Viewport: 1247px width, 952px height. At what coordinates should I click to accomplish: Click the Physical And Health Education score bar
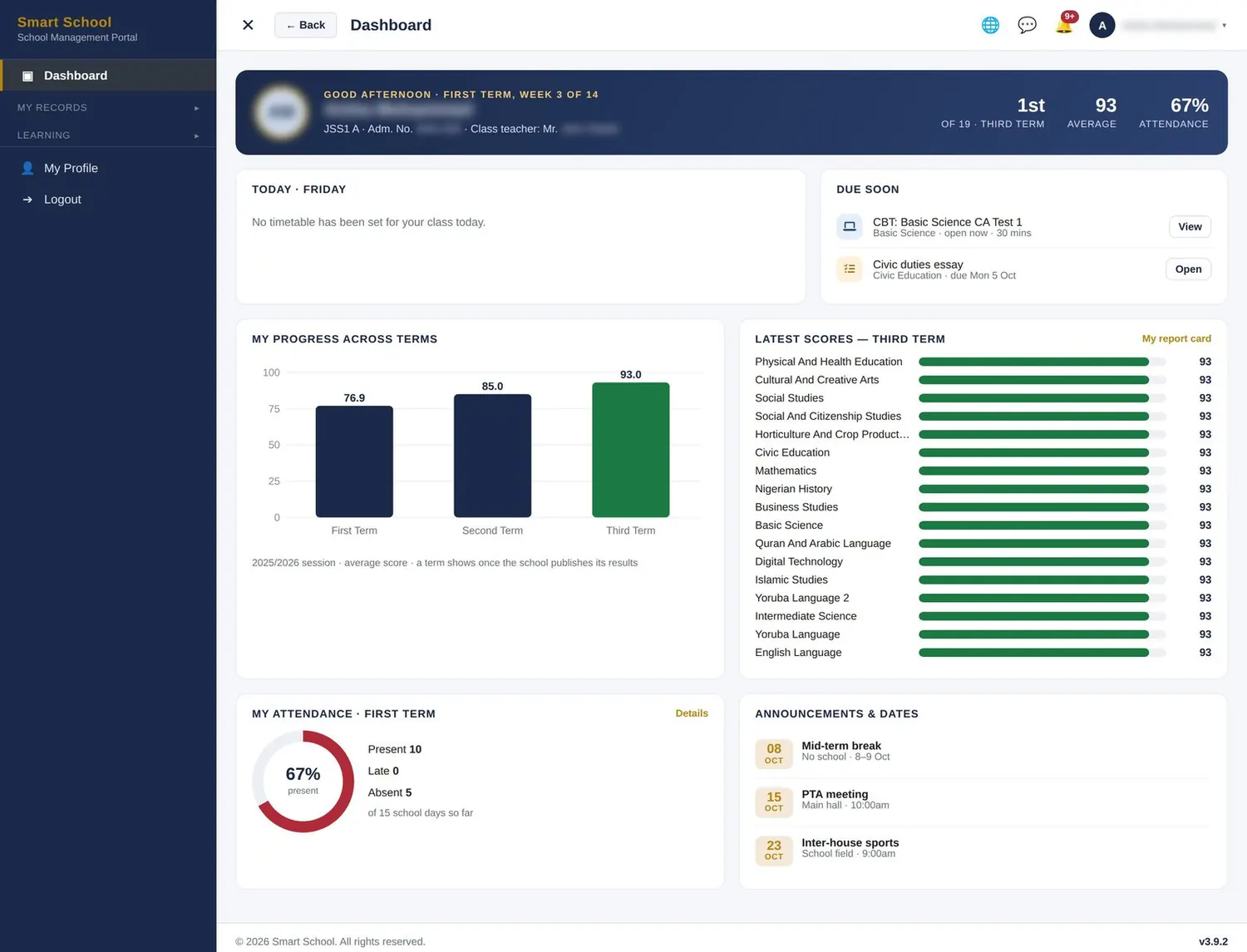click(x=1042, y=362)
